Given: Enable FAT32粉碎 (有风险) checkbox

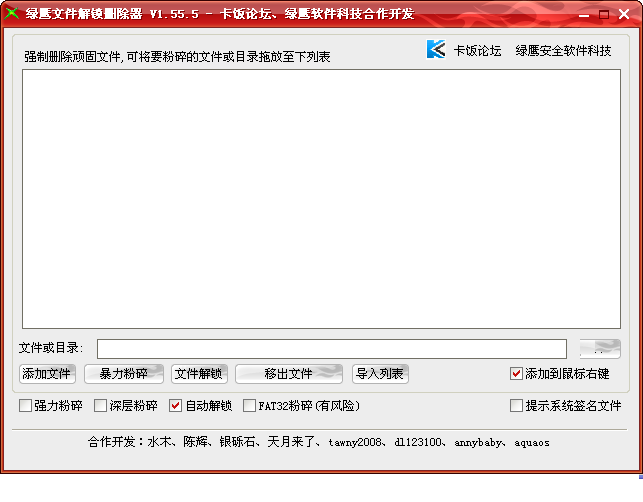Looking at the screenshot, I should click(250, 406).
